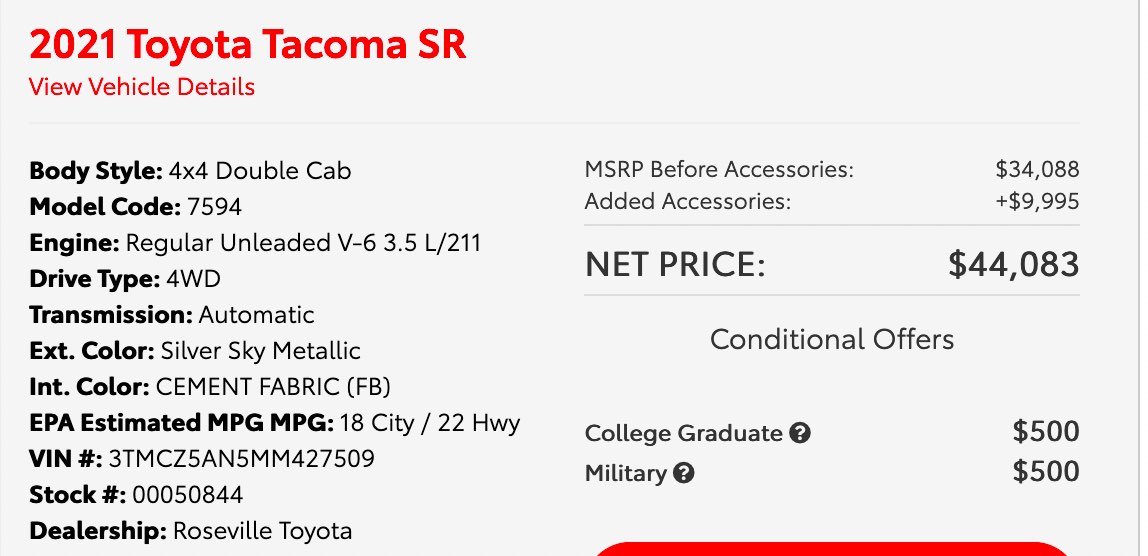Click the Roseville Toyota dealership name
The width and height of the screenshot is (1148, 556).
262,531
